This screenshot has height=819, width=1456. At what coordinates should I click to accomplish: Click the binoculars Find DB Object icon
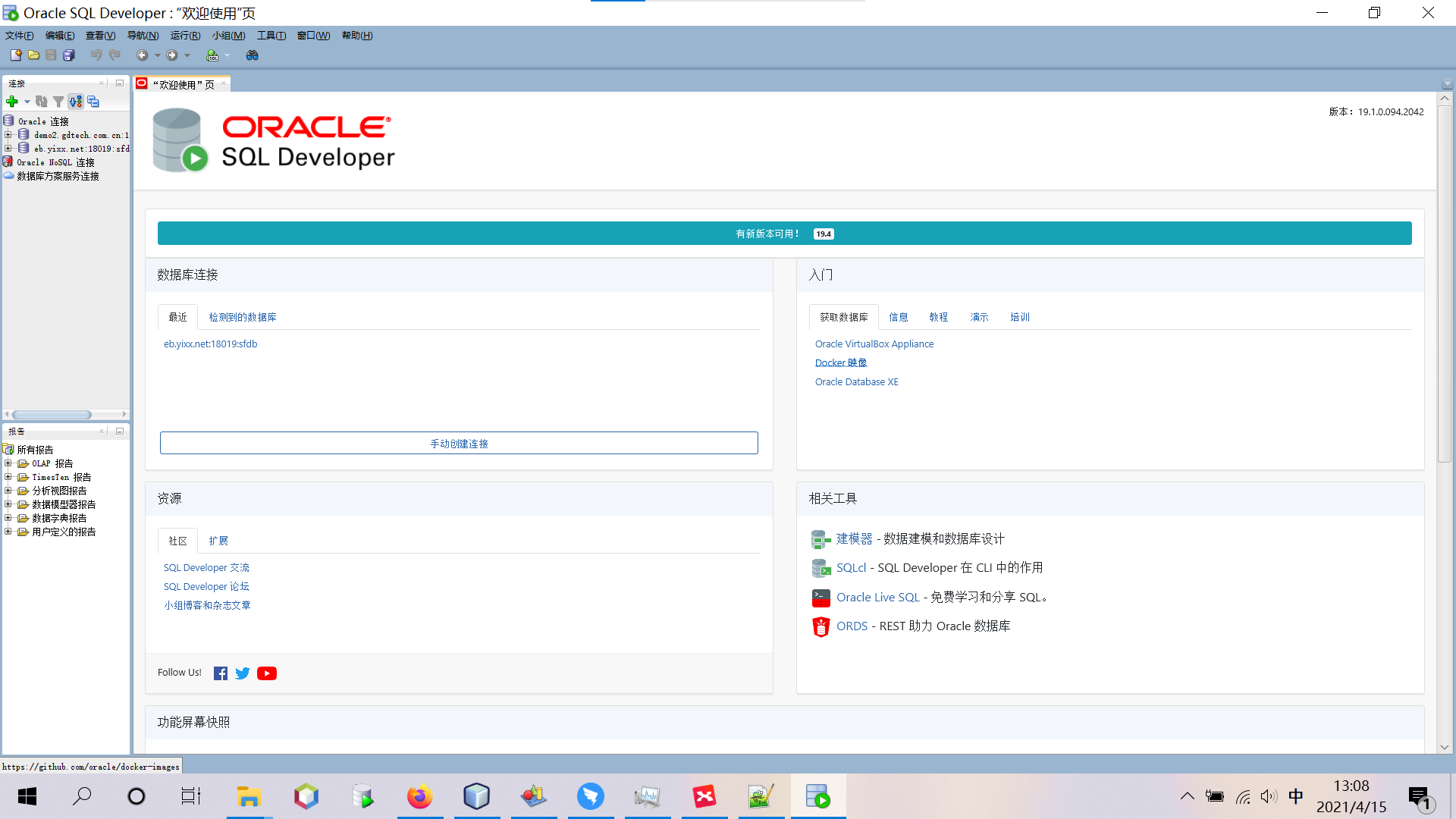(x=253, y=55)
